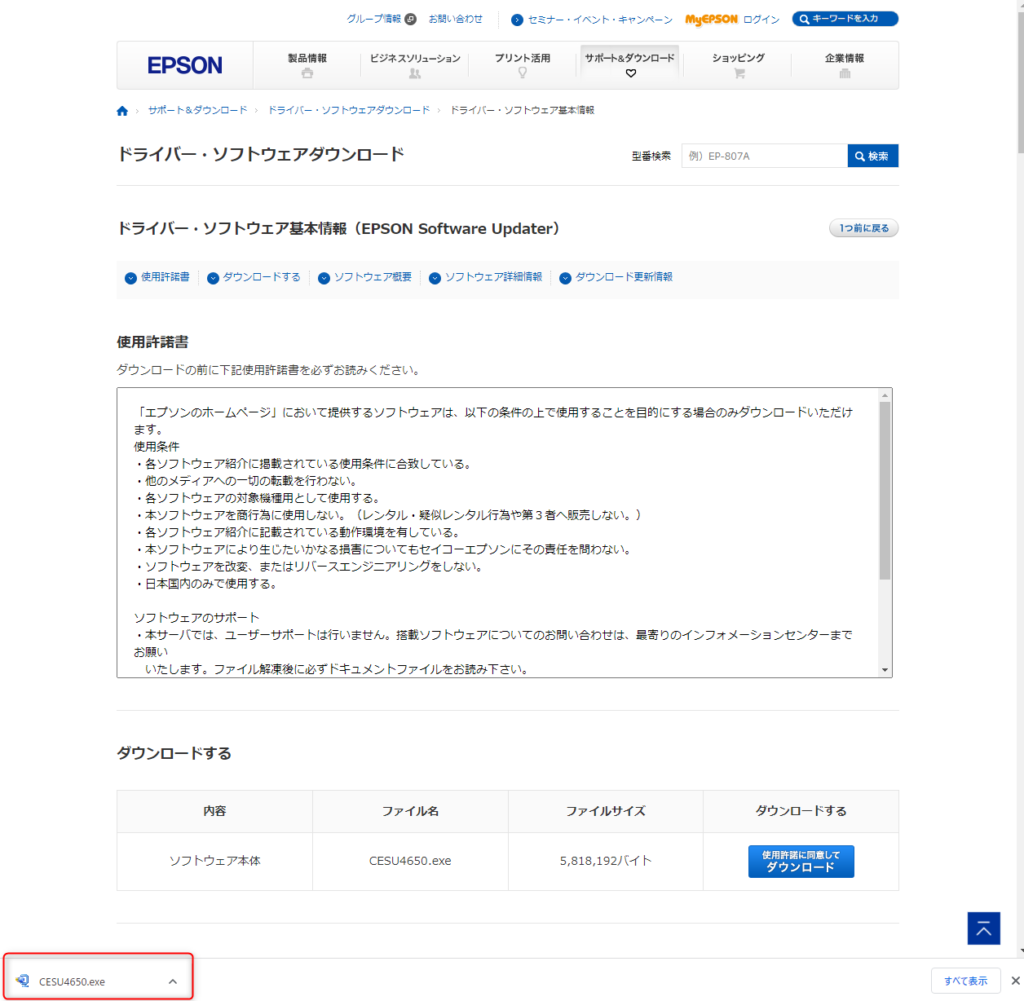The width and height of the screenshot is (1024, 1001).
Task: Click サポート&ダウンロード breadcrumb link
Action: coord(197,110)
